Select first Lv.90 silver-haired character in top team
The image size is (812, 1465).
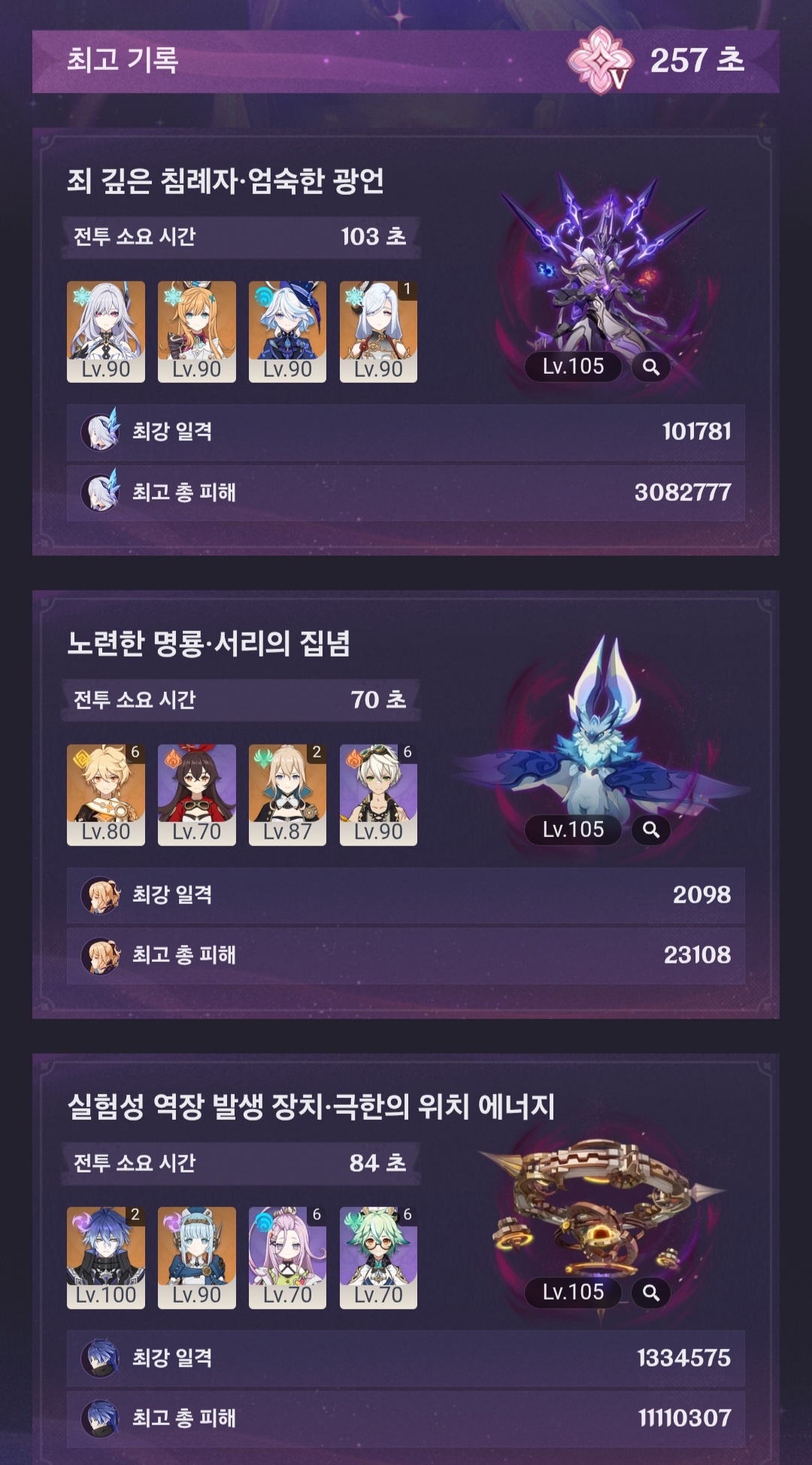pos(106,332)
